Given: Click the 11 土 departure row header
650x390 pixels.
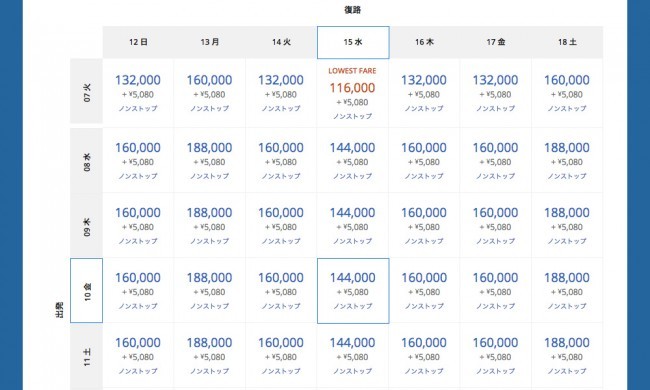Looking at the screenshot, I should pyautogui.click(x=87, y=356).
